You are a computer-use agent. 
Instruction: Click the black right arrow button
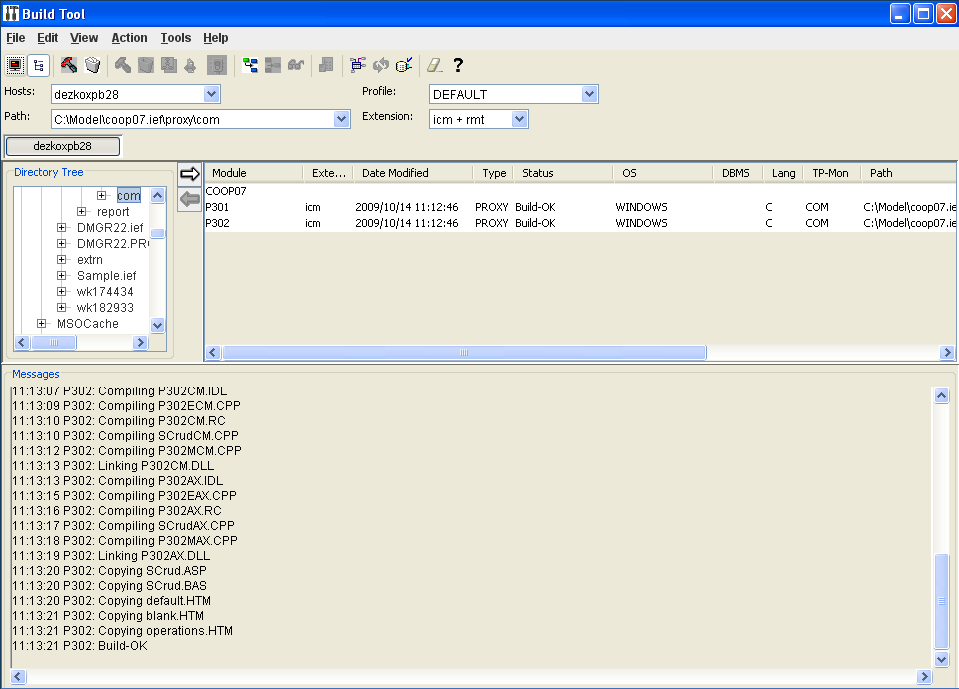click(190, 174)
